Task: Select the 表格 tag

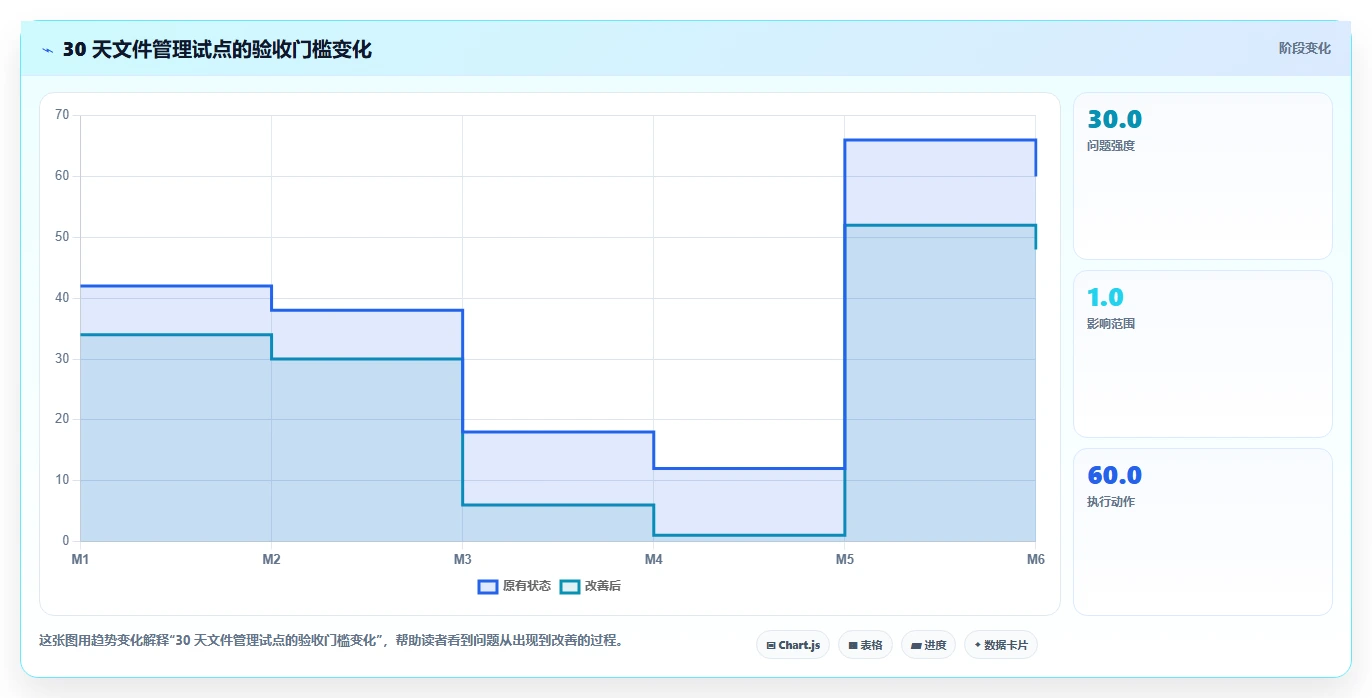Action: point(865,645)
